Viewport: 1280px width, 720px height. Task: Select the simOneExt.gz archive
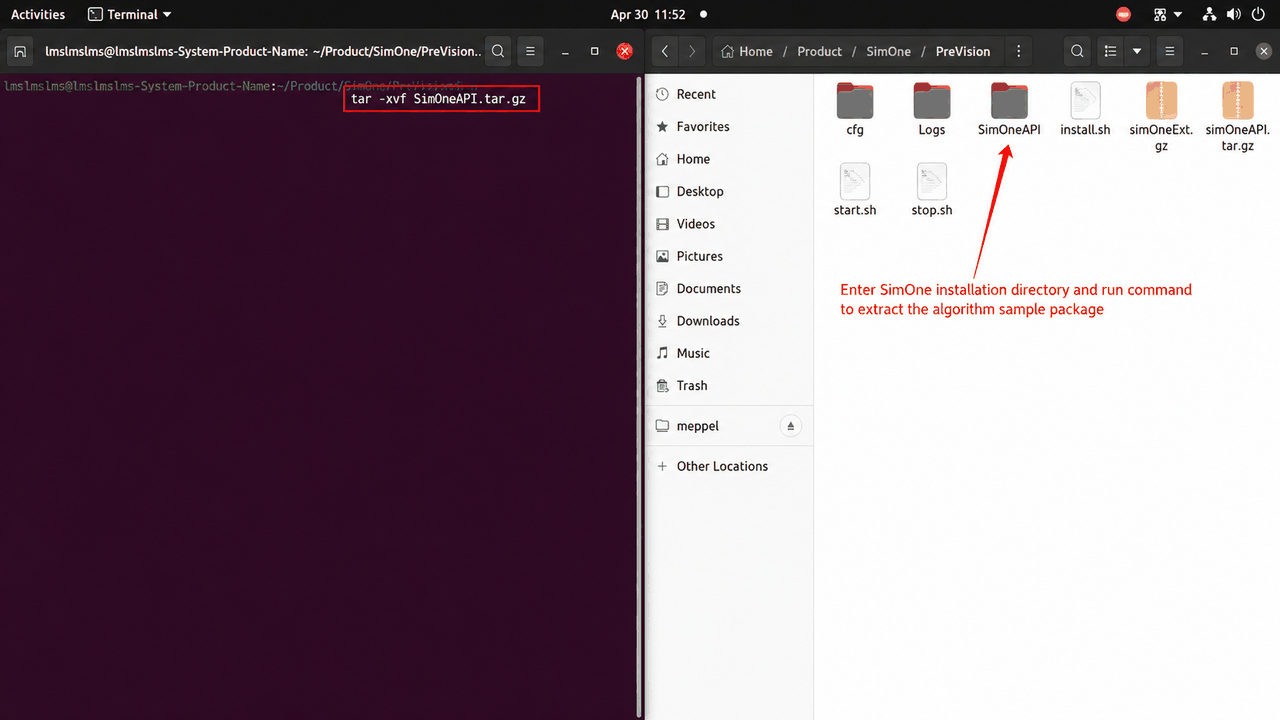1161,117
